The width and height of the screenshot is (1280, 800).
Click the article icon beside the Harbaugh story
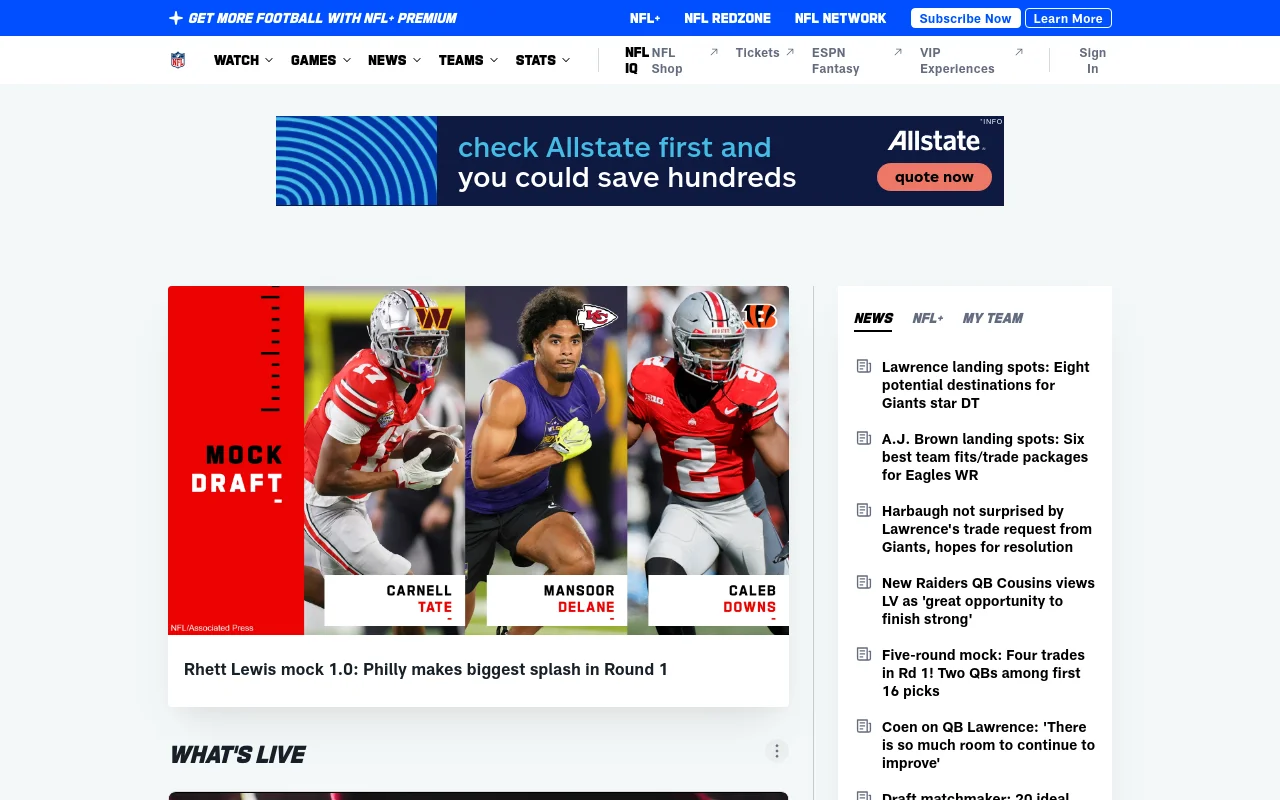864,510
